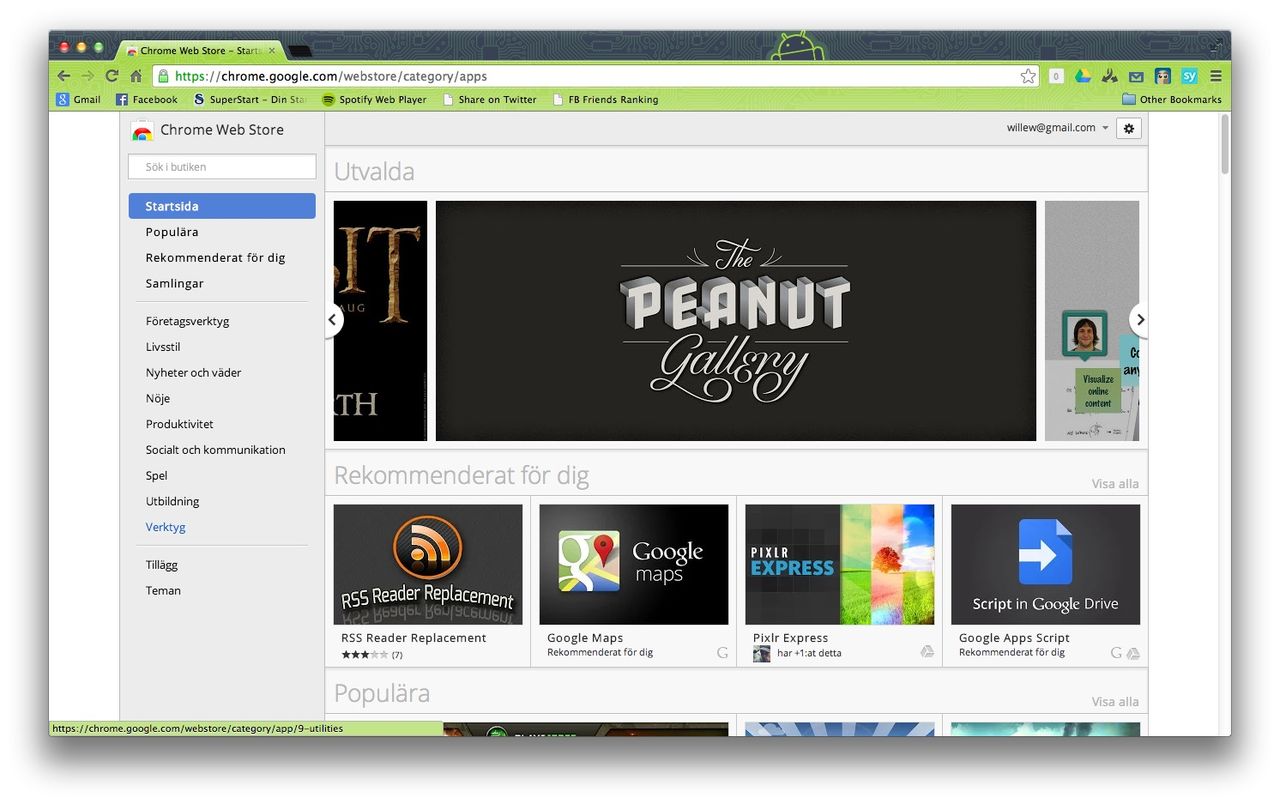Open the Spel category
The width and height of the screenshot is (1280, 804).
[156, 476]
